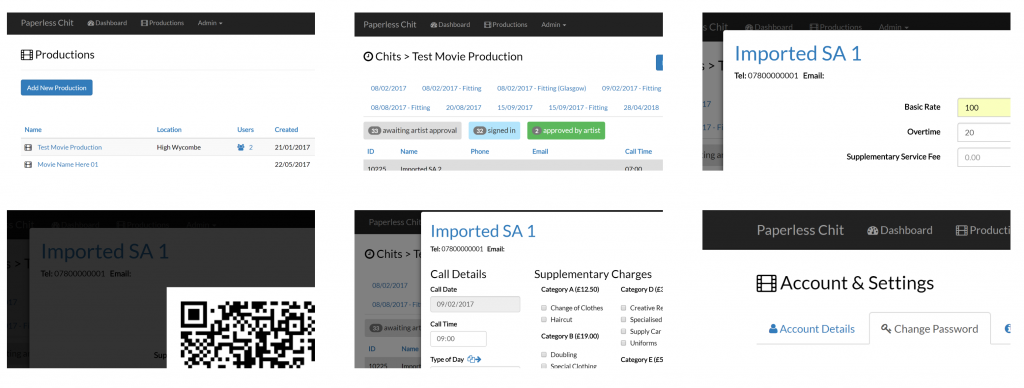Viewport: 1024px width, 388px height.
Task: Click the users icon in Test Movie Production row
Action: click(241, 148)
